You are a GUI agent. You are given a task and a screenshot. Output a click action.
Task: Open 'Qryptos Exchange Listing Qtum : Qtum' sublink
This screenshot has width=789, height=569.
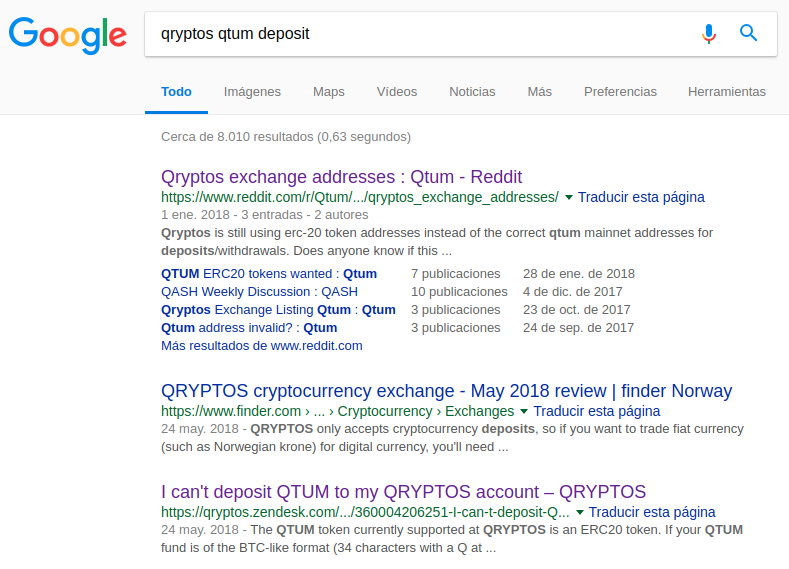tap(278, 310)
